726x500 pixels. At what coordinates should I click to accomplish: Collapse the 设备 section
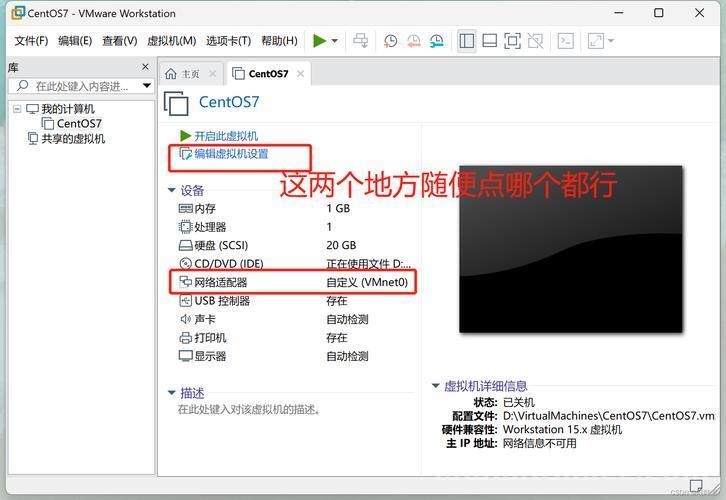(x=172, y=190)
